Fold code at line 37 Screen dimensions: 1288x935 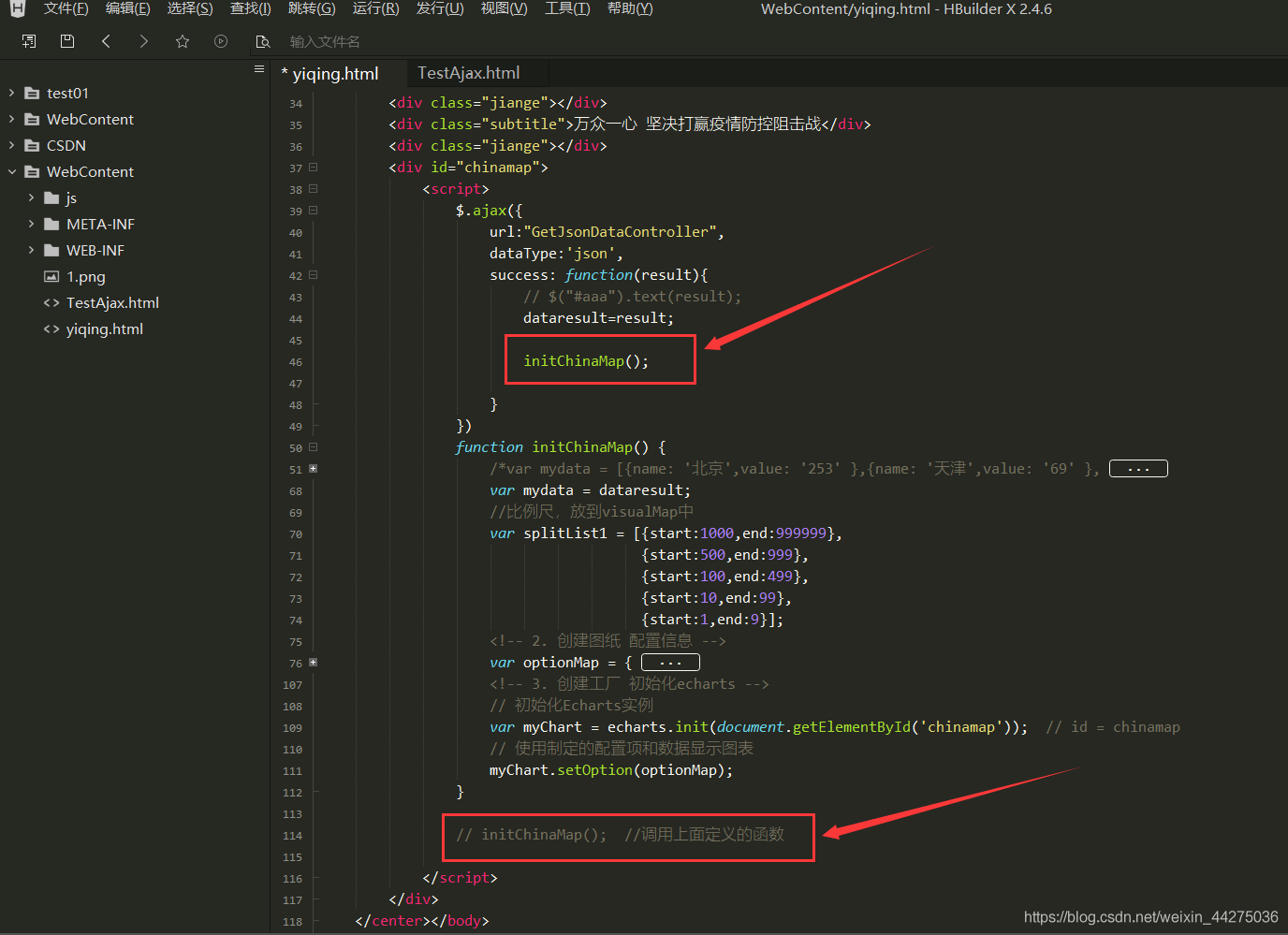coord(313,168)
